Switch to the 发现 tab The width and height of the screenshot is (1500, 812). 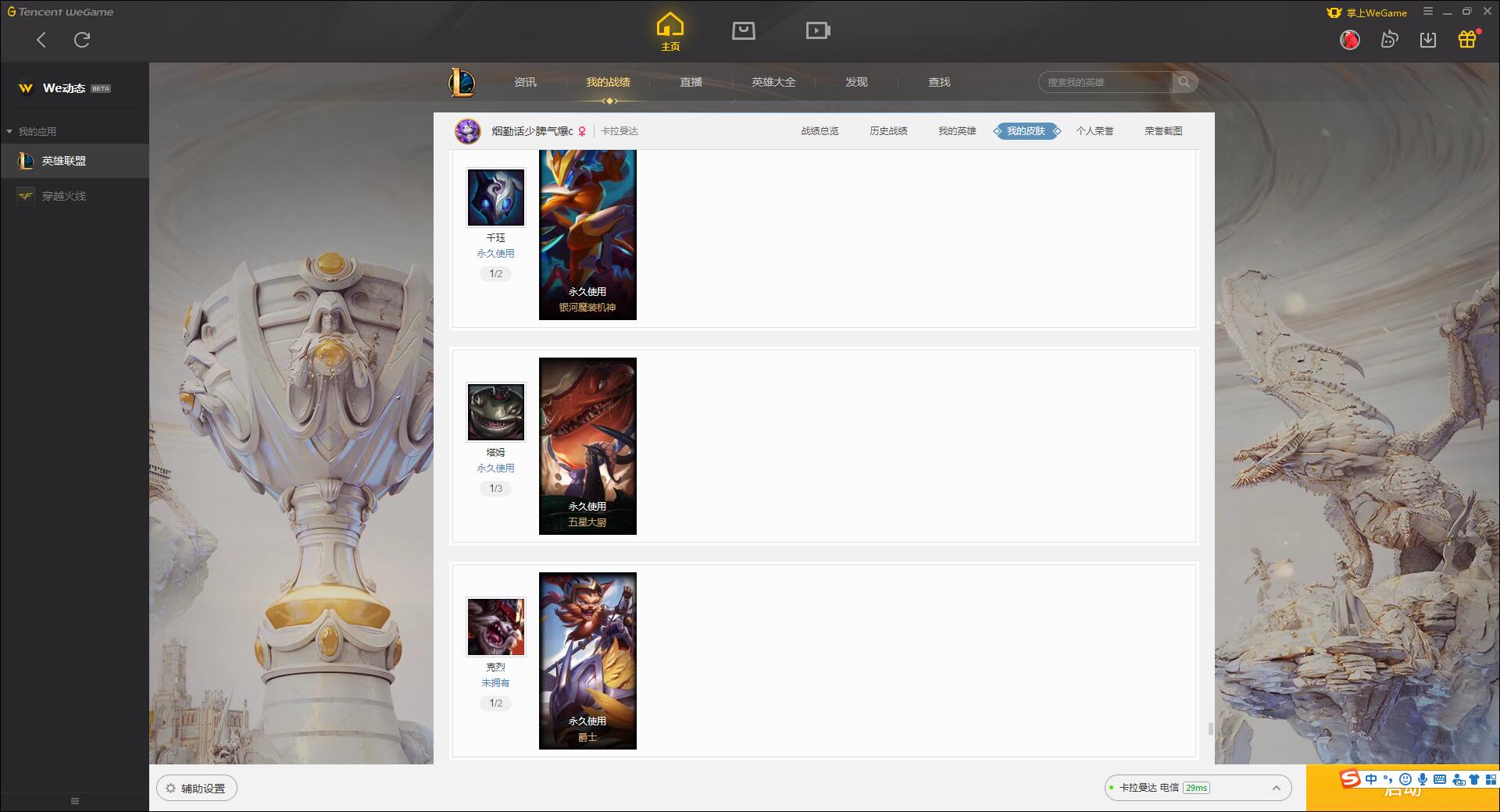pyautogui.click(x=856, y=82)
